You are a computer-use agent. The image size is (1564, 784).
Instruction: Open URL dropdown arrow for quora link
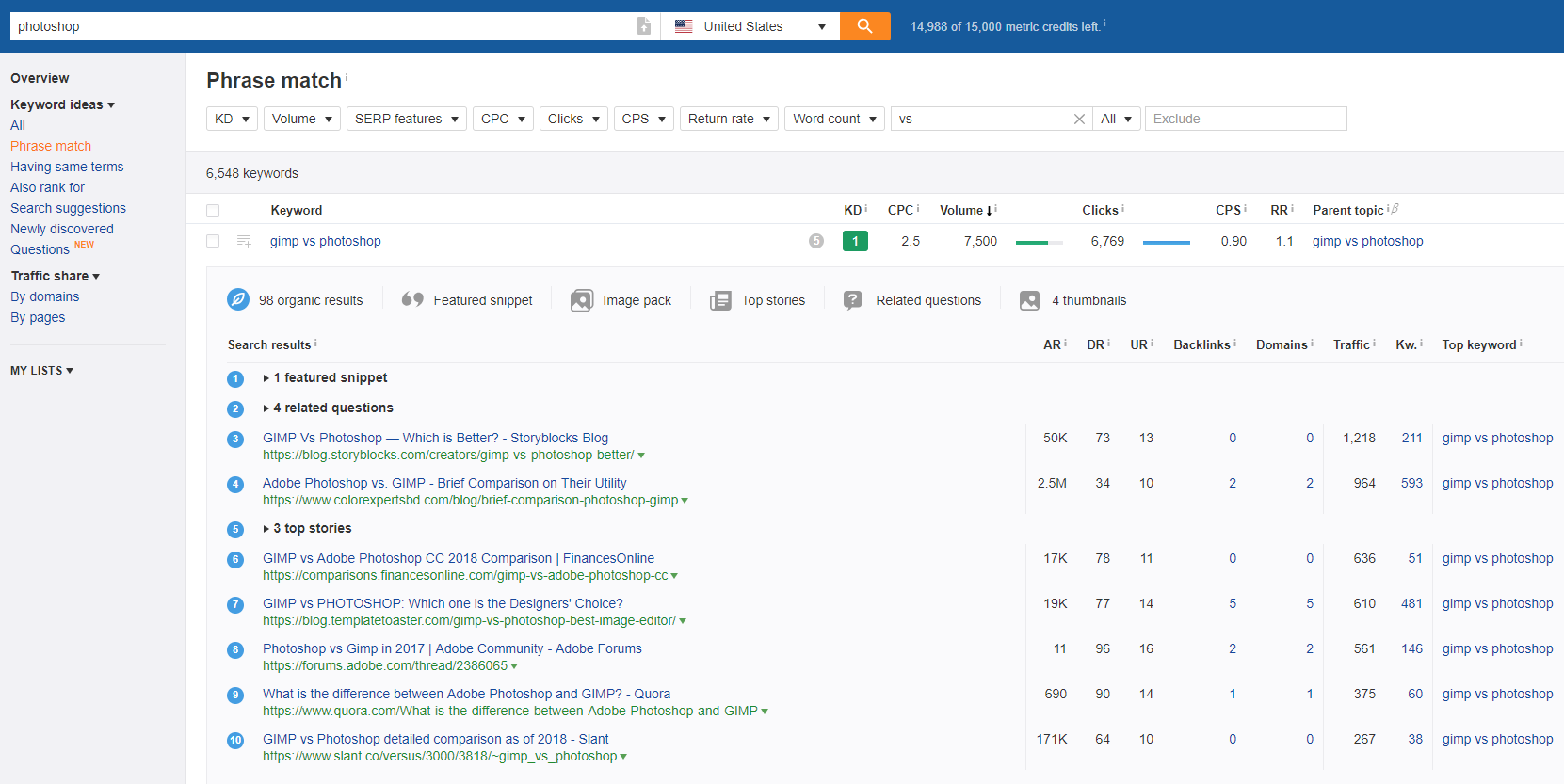[765, 712]
